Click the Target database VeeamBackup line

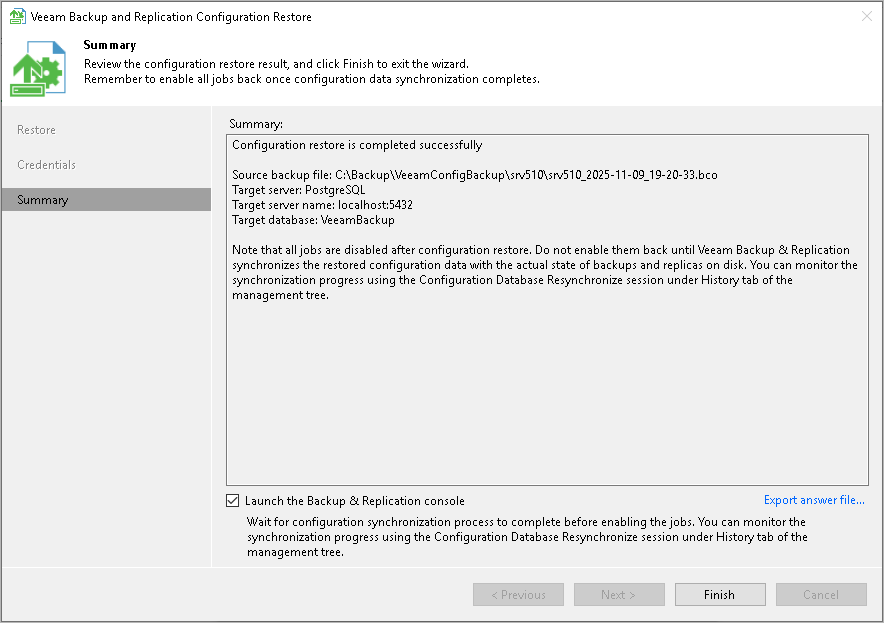[313, 220]
